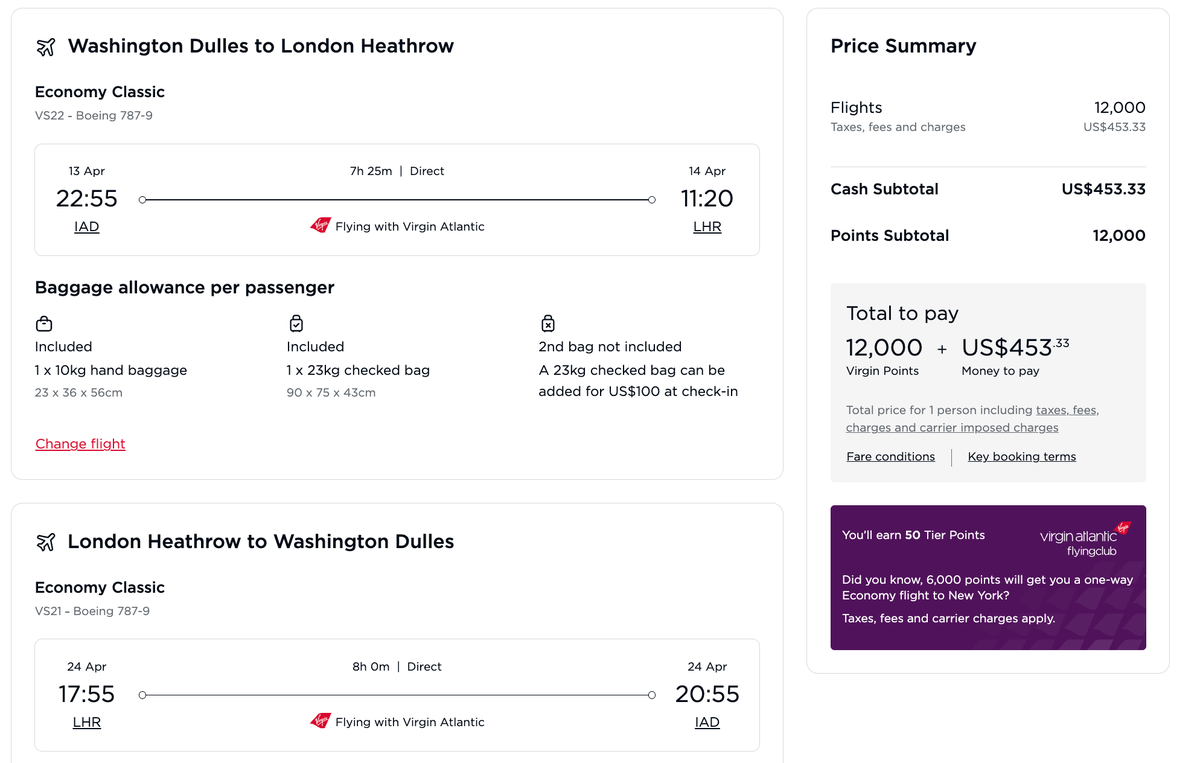Click the Flying Club Tier Points banner
The height and width of the screenshot is (763, 1200).
(988, 577)
